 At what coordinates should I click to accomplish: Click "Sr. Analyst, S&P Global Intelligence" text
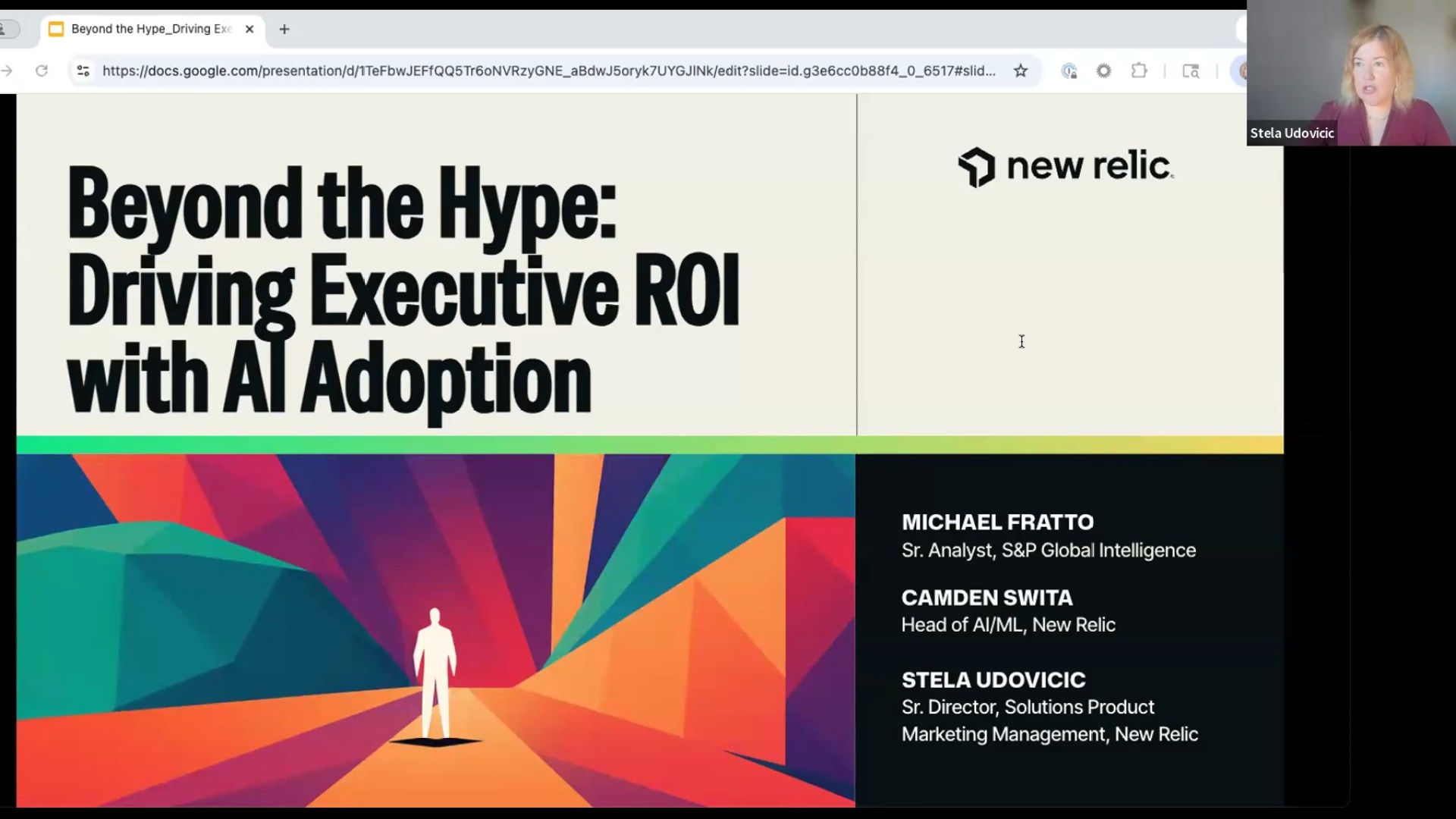1049,550
